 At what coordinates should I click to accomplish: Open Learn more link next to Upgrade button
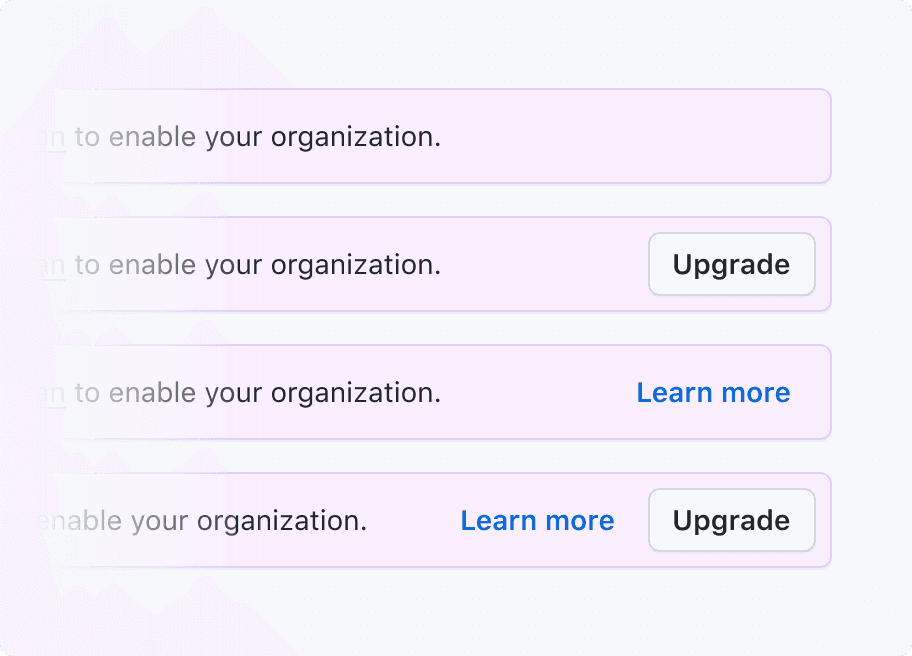coord(537,520)
